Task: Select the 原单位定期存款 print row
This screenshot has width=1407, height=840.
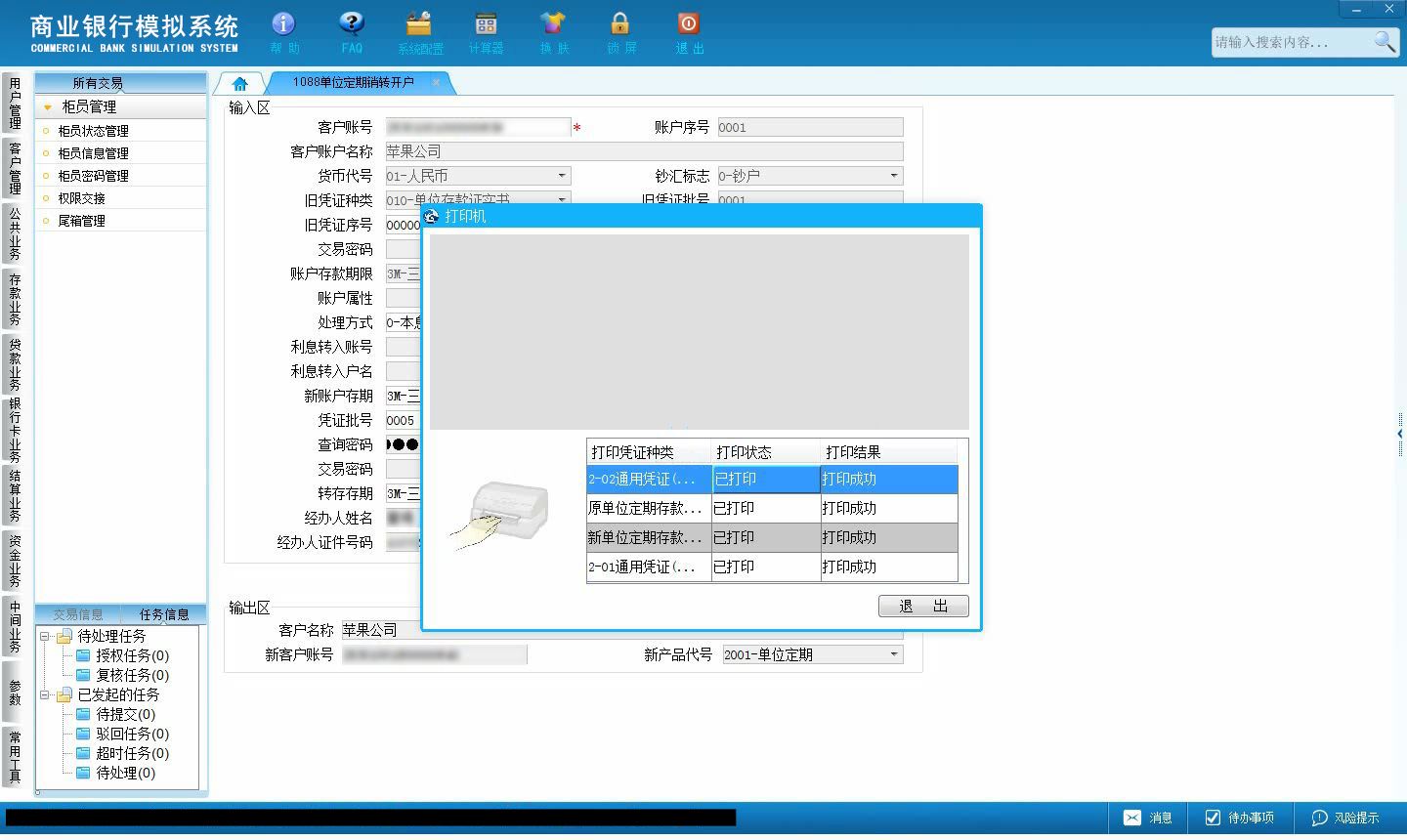Action: 772,508
